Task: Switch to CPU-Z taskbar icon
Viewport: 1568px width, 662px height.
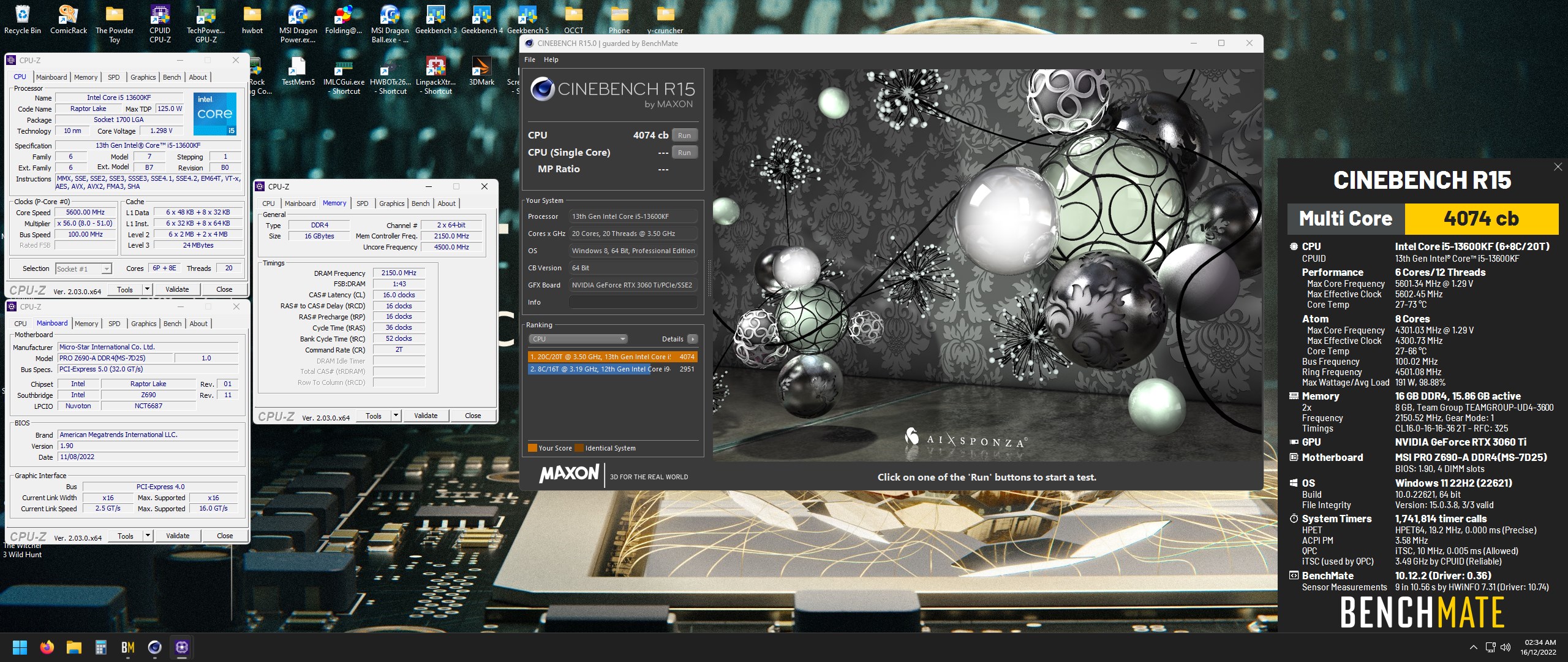Action: coord(181,647)
